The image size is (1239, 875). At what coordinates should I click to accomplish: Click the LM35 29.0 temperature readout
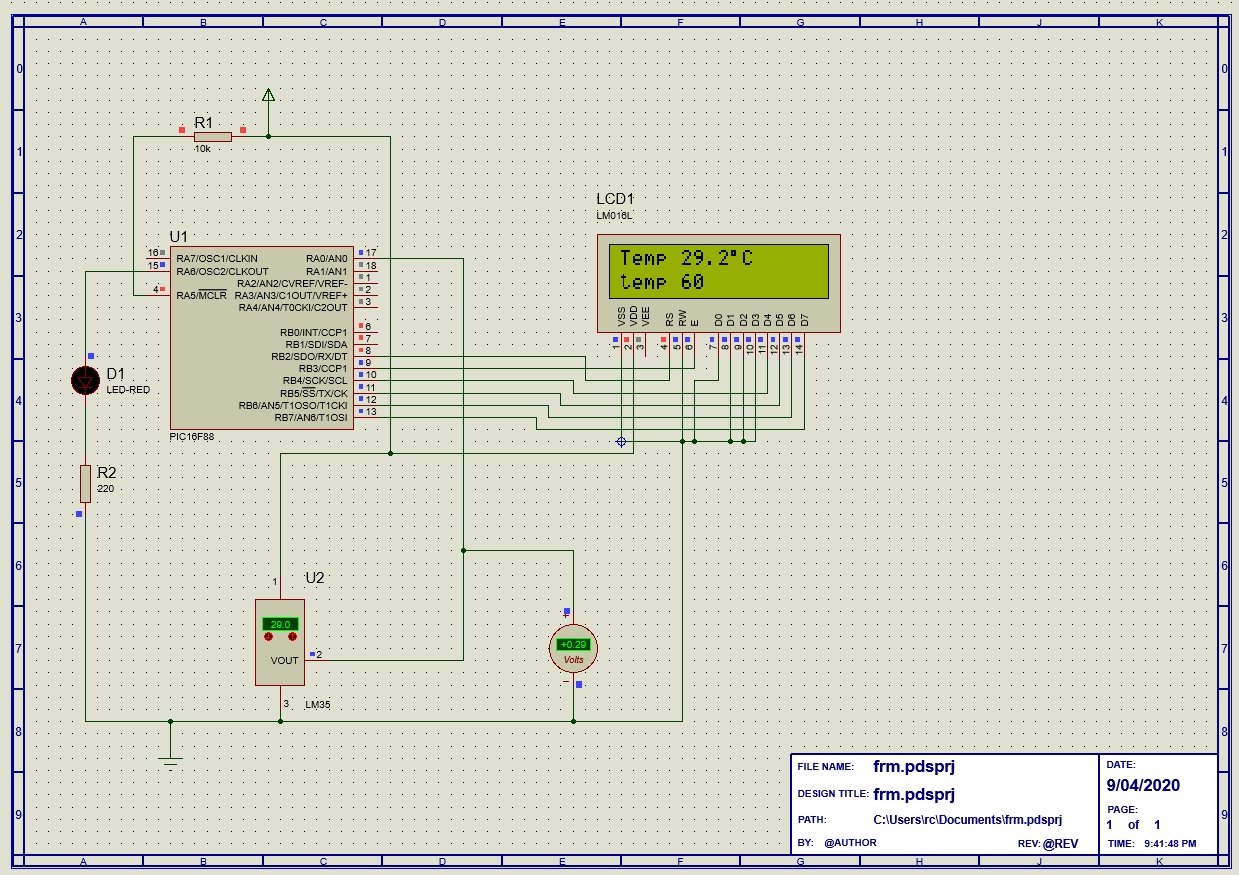[280, 624]
